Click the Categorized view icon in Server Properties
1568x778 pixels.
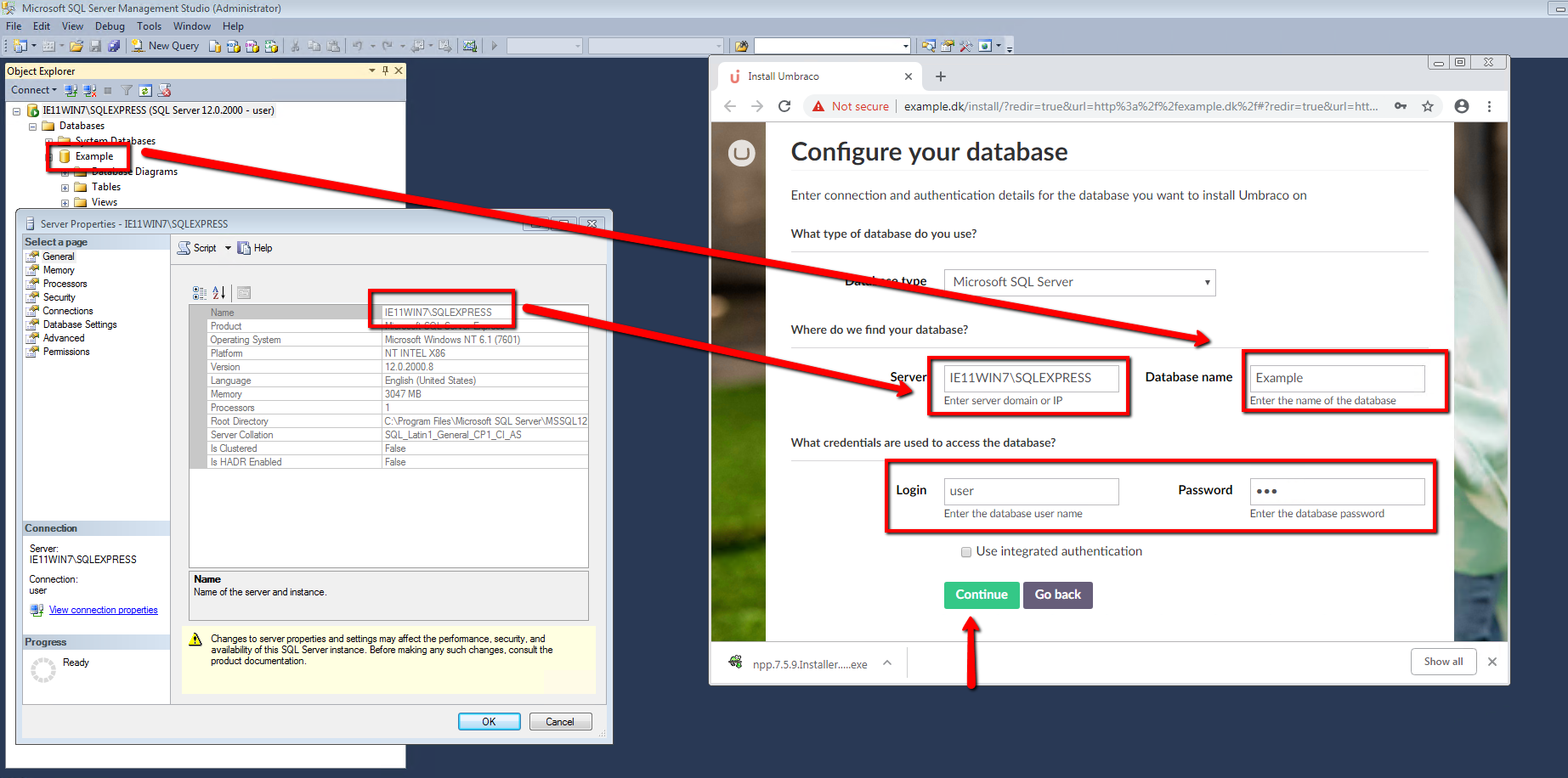[x=200, y=293]
